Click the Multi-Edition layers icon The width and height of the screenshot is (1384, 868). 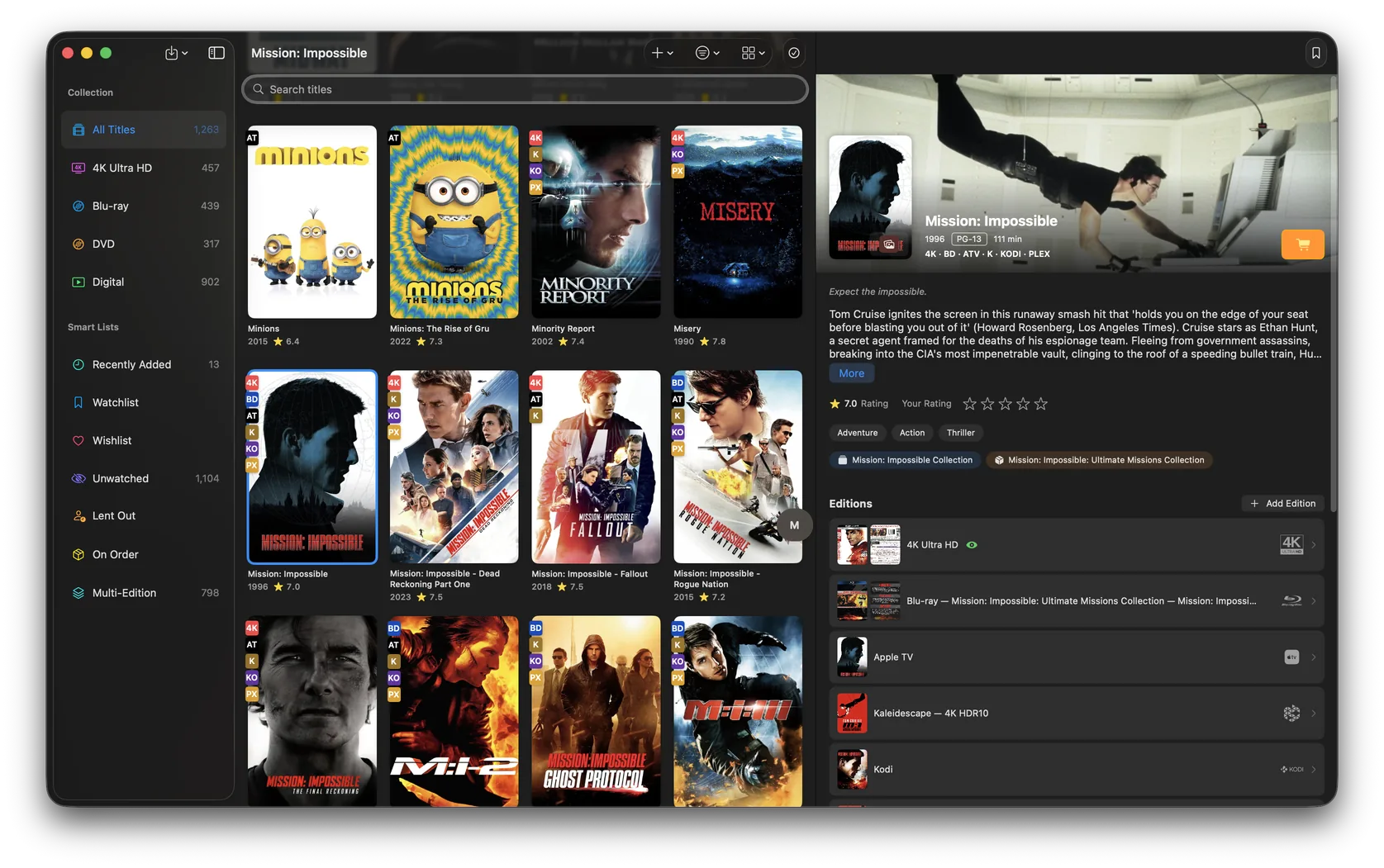(x=78, y=593)
